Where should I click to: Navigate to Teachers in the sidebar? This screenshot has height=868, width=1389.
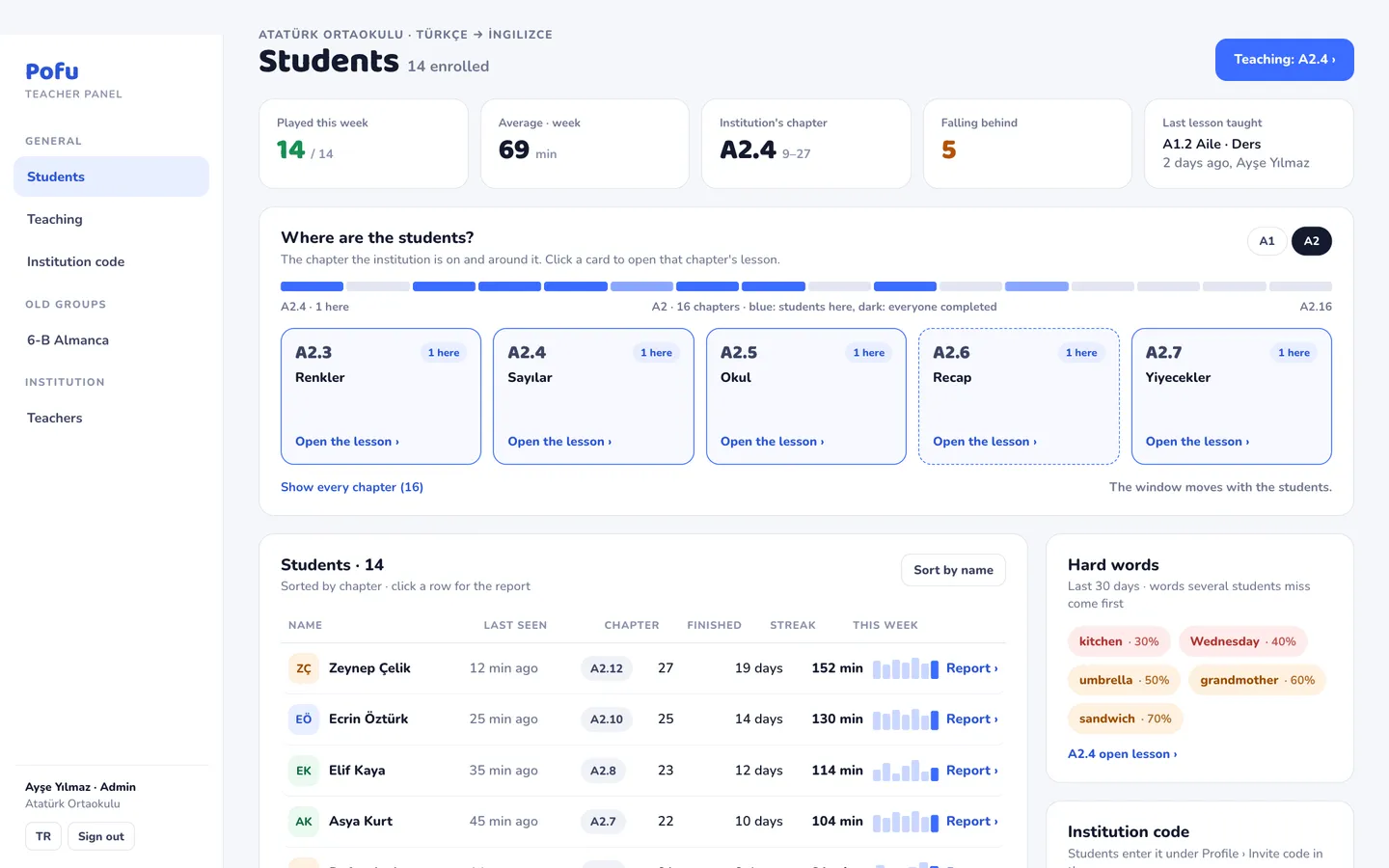(x=111, y=418)
